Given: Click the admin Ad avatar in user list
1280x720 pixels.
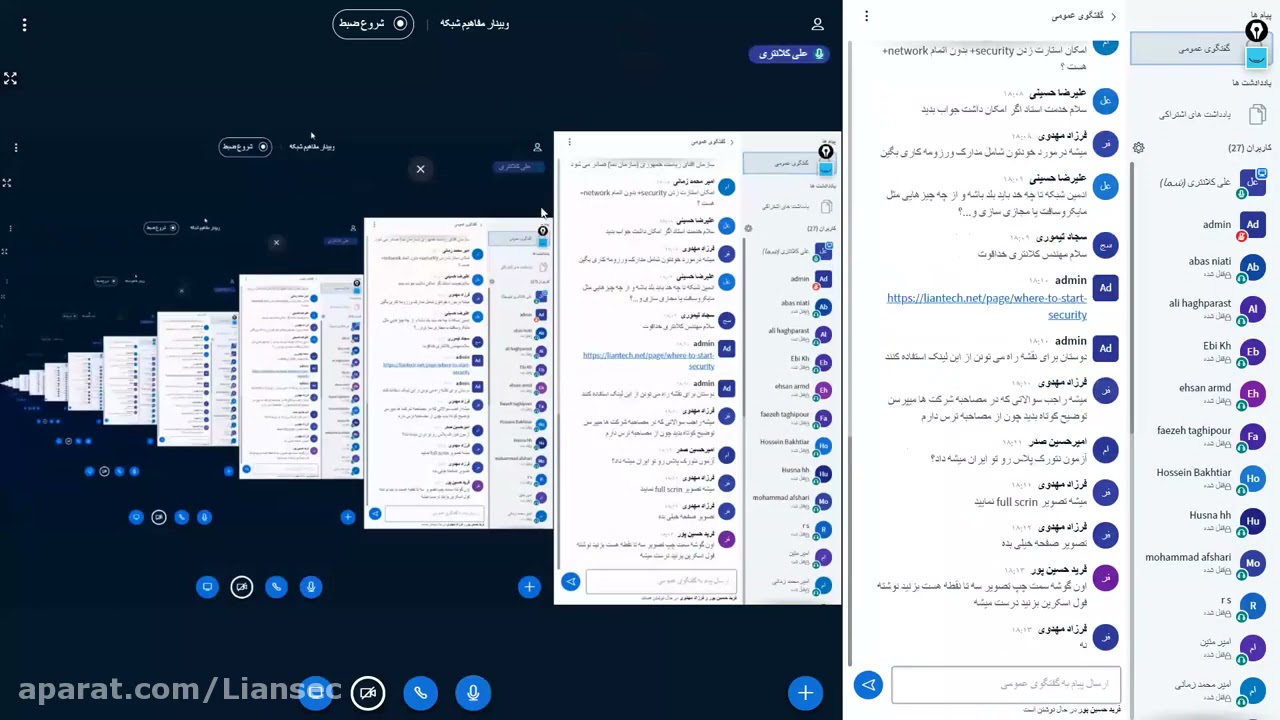Looking at the screenshot, I should 1252,225.
